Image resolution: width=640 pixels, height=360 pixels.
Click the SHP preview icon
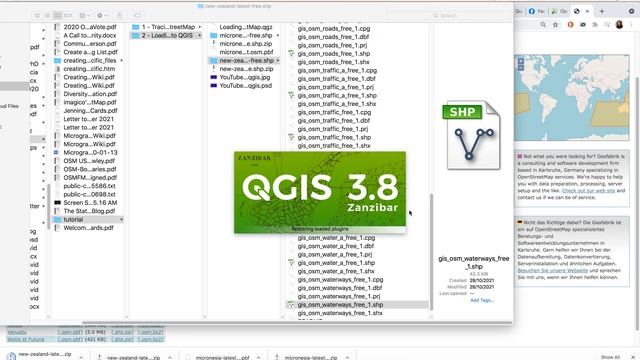click(472, 135)
